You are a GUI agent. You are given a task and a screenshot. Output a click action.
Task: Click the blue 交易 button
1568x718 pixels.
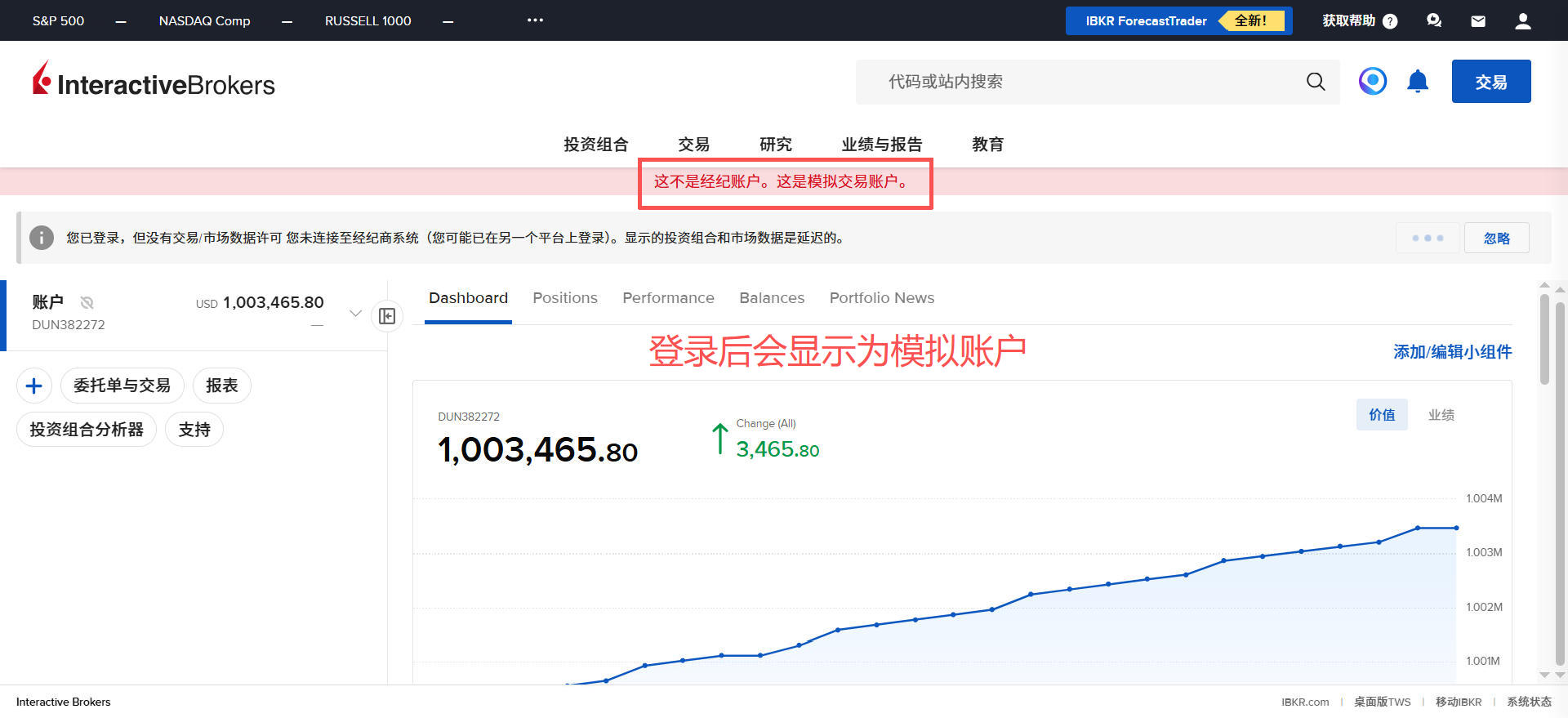click(x=1490, y=82)
